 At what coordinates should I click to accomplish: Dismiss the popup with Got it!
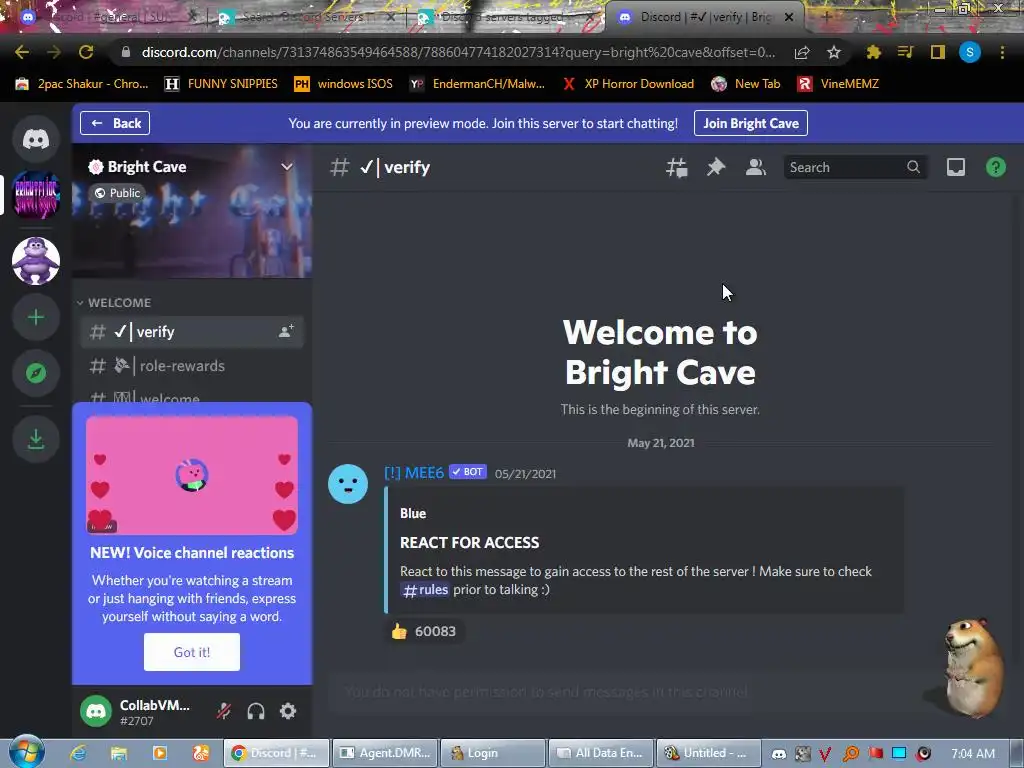(x=192, y=652)
